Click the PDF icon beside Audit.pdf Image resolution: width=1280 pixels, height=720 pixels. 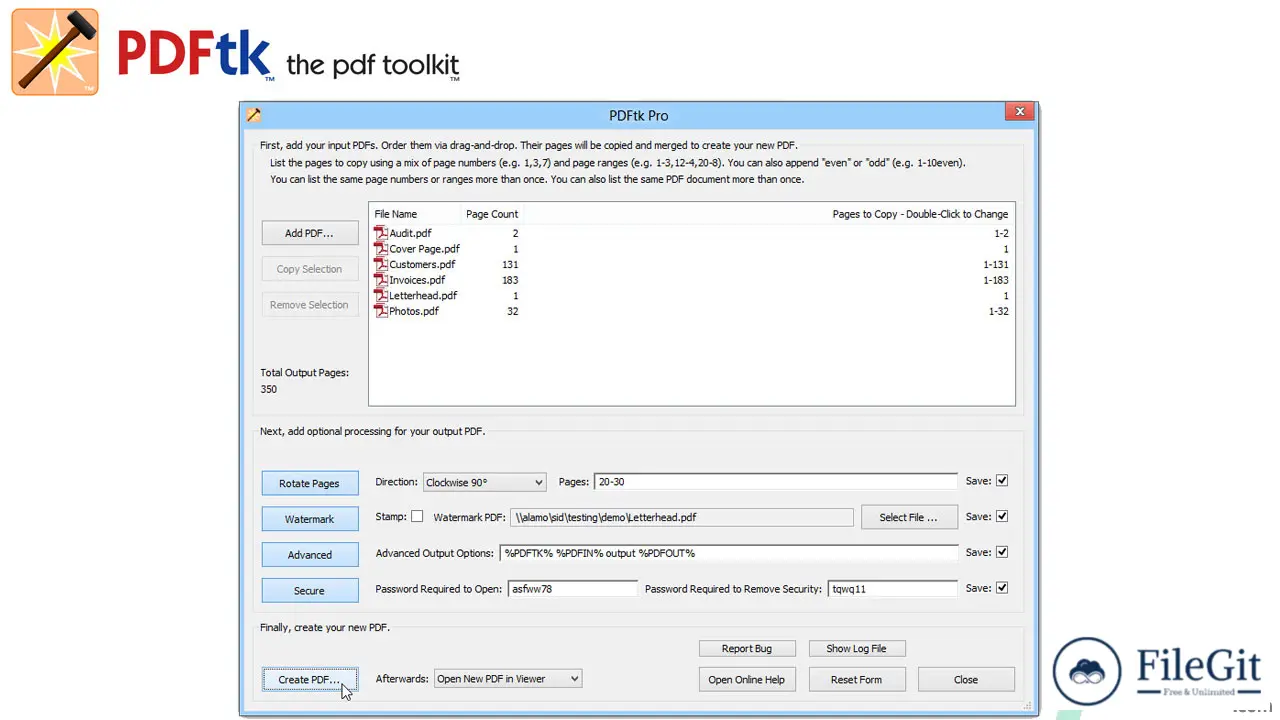click(x=381, y=233)
